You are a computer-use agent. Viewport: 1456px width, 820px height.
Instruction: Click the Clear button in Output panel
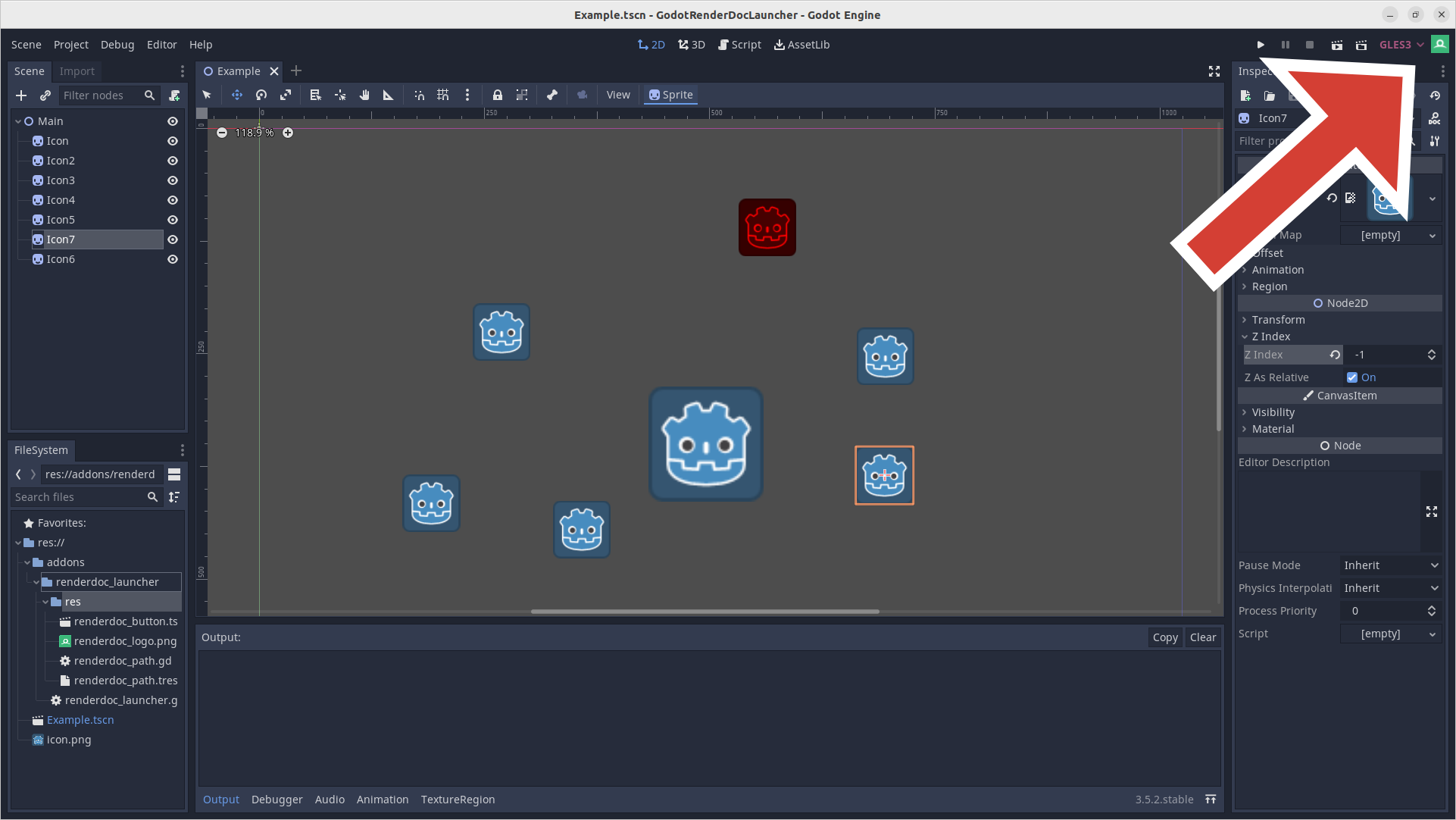coord(1204,637)
